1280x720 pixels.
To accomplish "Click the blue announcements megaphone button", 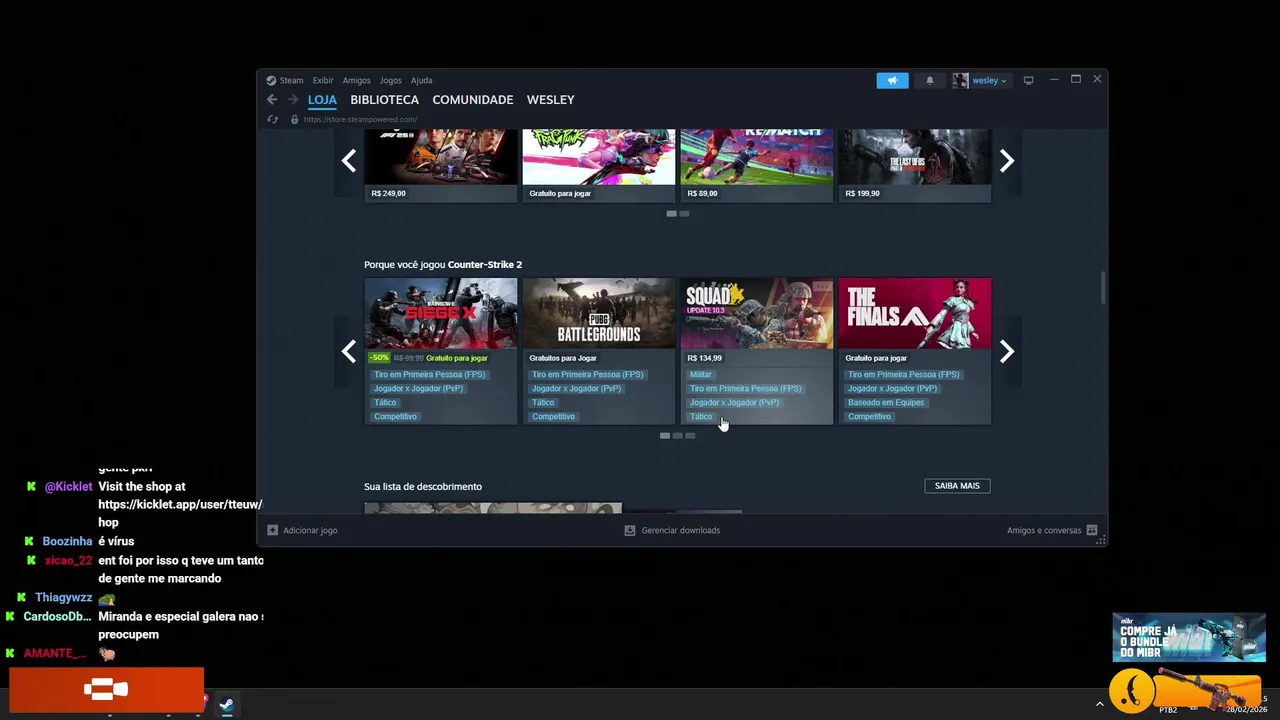I will pyautogui.click(x=892, y=80).
